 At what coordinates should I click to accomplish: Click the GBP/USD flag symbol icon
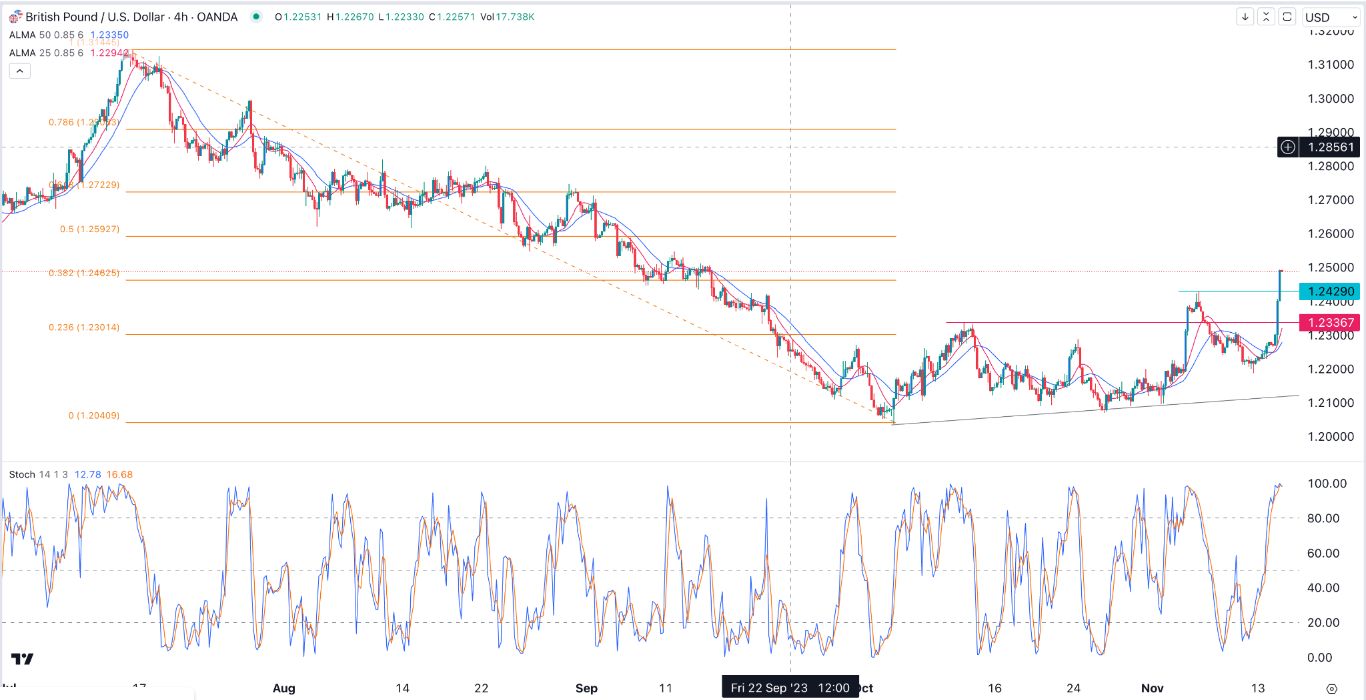click(x=16, y=16)
